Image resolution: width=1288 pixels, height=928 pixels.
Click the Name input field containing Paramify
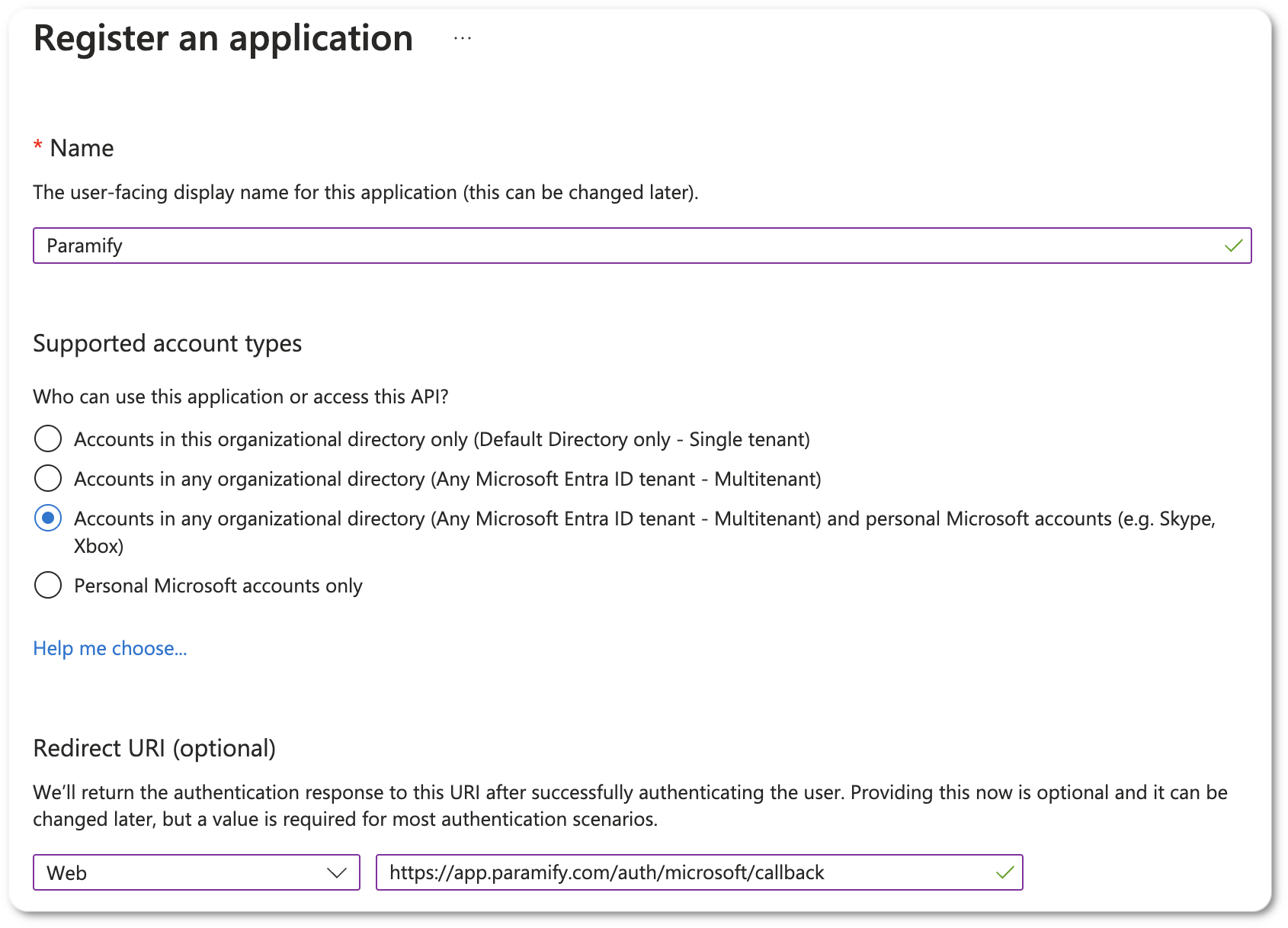click(642, 246)
